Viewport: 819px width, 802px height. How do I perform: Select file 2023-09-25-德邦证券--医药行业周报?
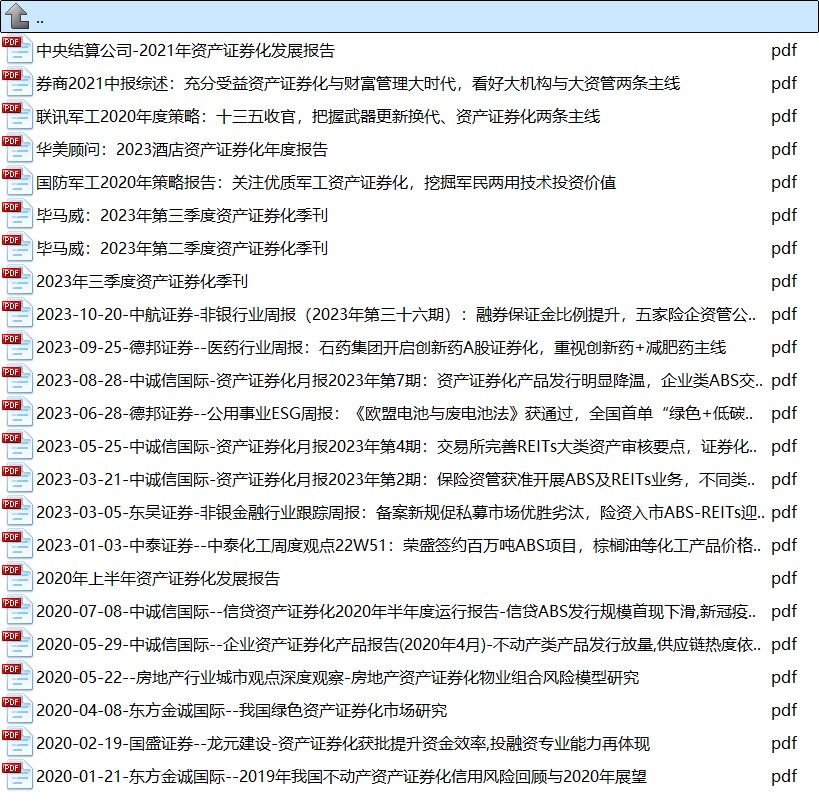pos(381,347)
